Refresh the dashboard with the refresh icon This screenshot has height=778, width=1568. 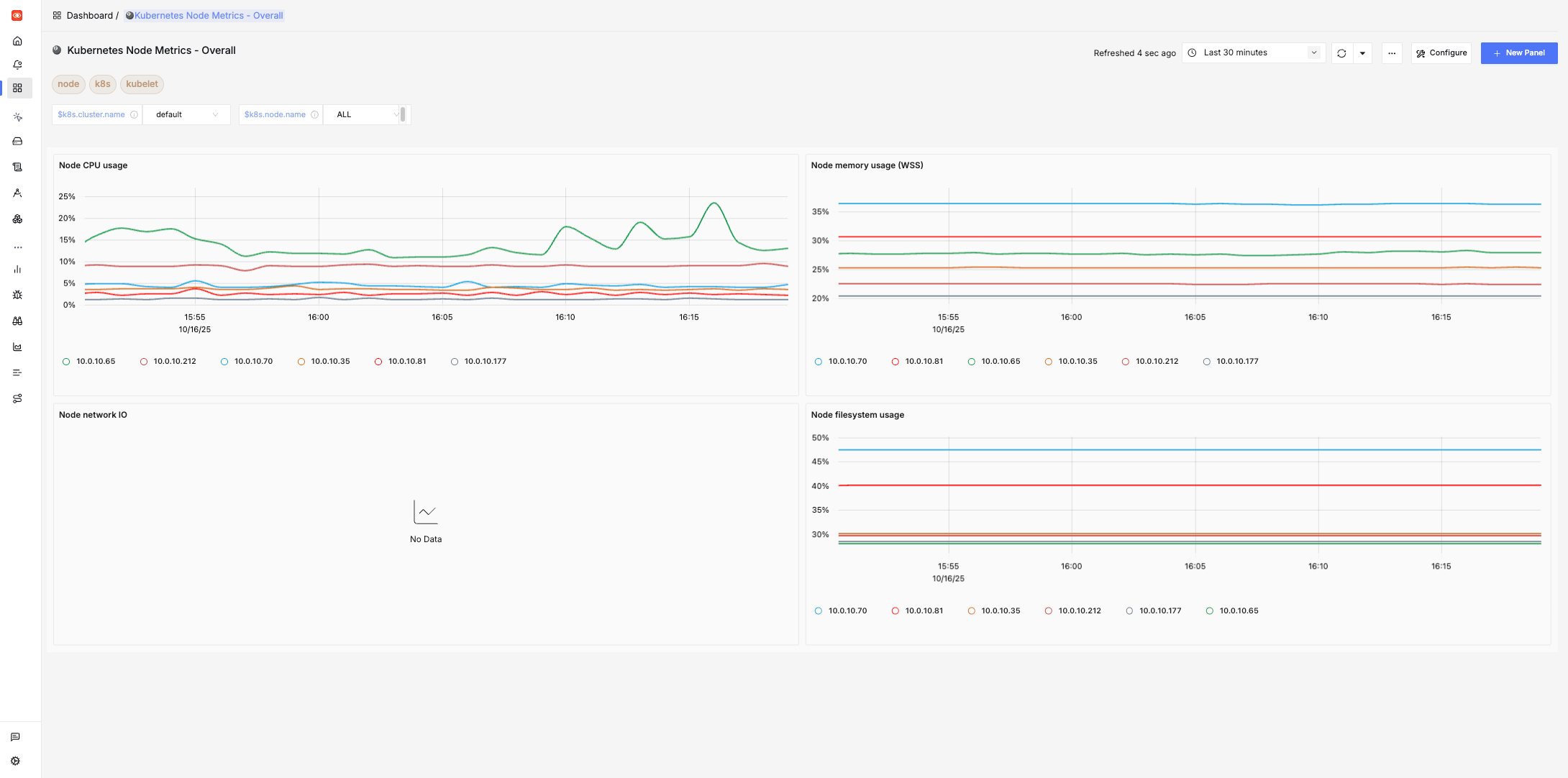[x=1341, y=53]
